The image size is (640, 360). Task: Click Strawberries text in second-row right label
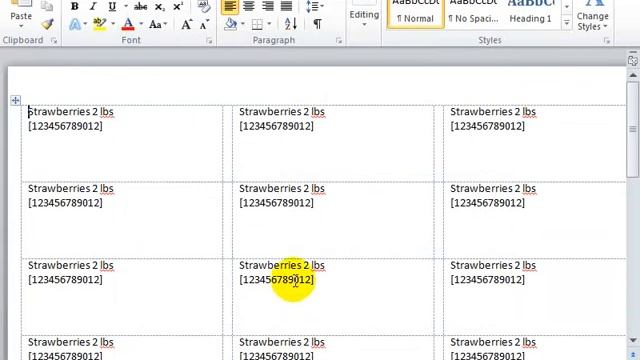click(493, 189)
